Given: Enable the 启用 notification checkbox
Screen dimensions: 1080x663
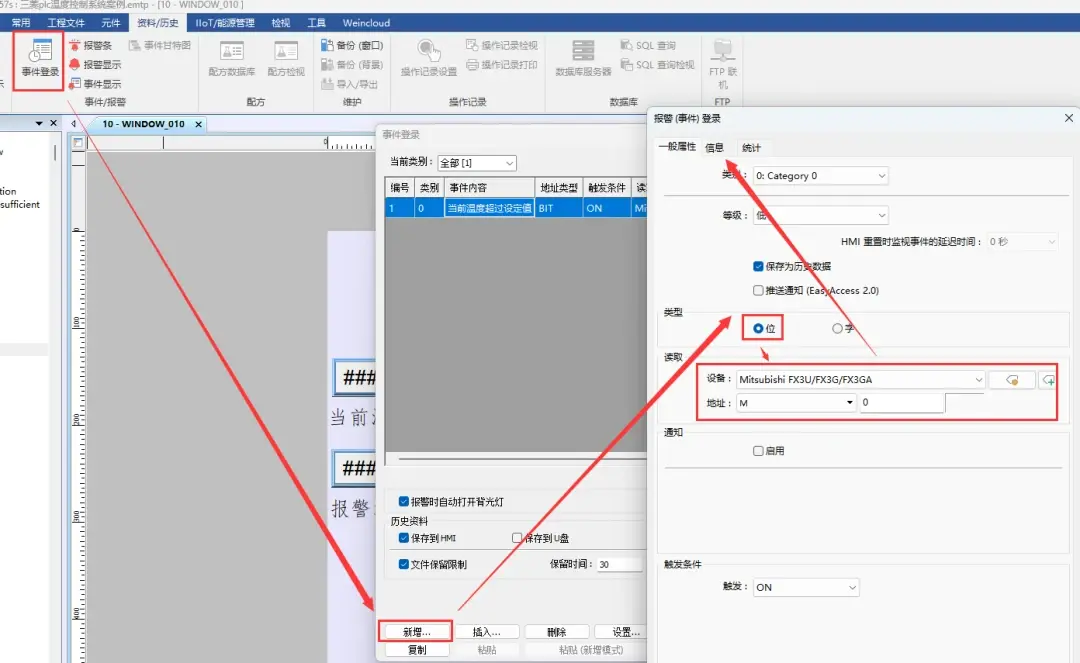Looking at the screenshot, I should pos(758,451).
